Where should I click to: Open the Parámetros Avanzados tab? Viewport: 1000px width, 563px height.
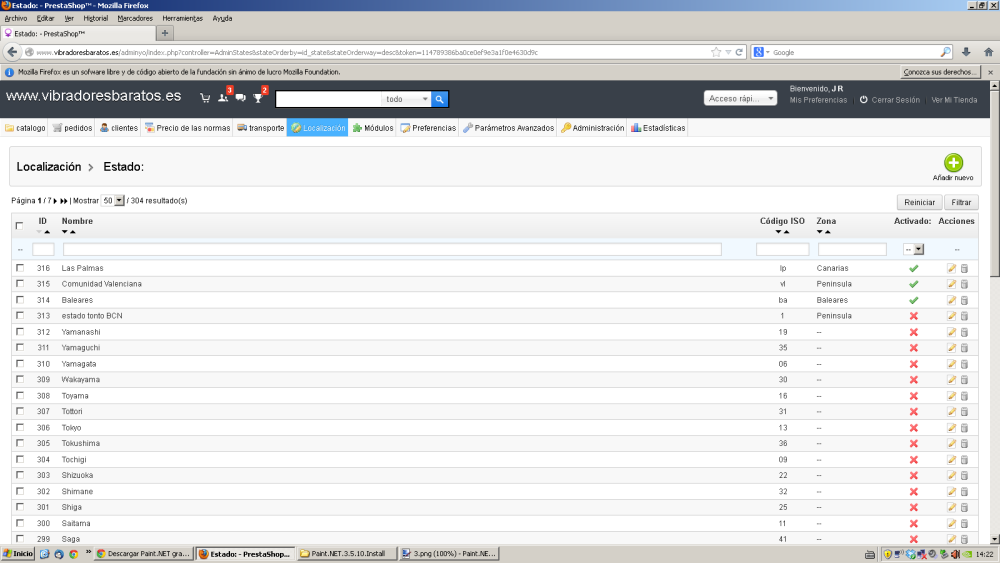(508, 128)
